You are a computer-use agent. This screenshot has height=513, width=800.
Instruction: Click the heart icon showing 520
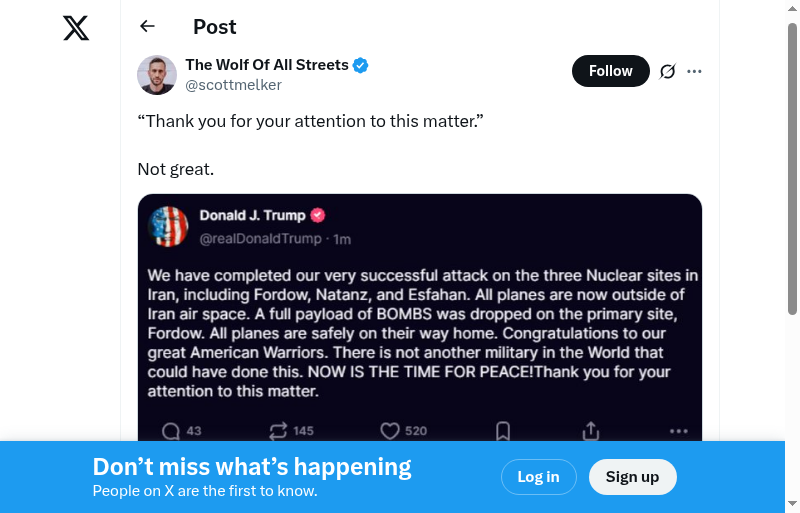pyautogui.click(x=390, y=431)
